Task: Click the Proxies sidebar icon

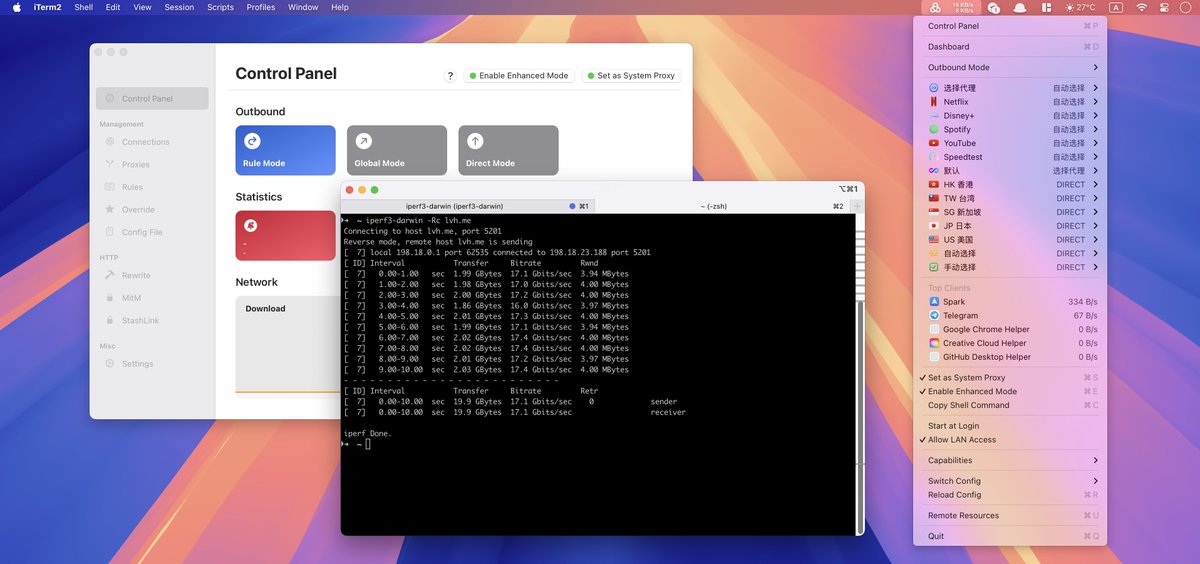Action: [111, 165]
